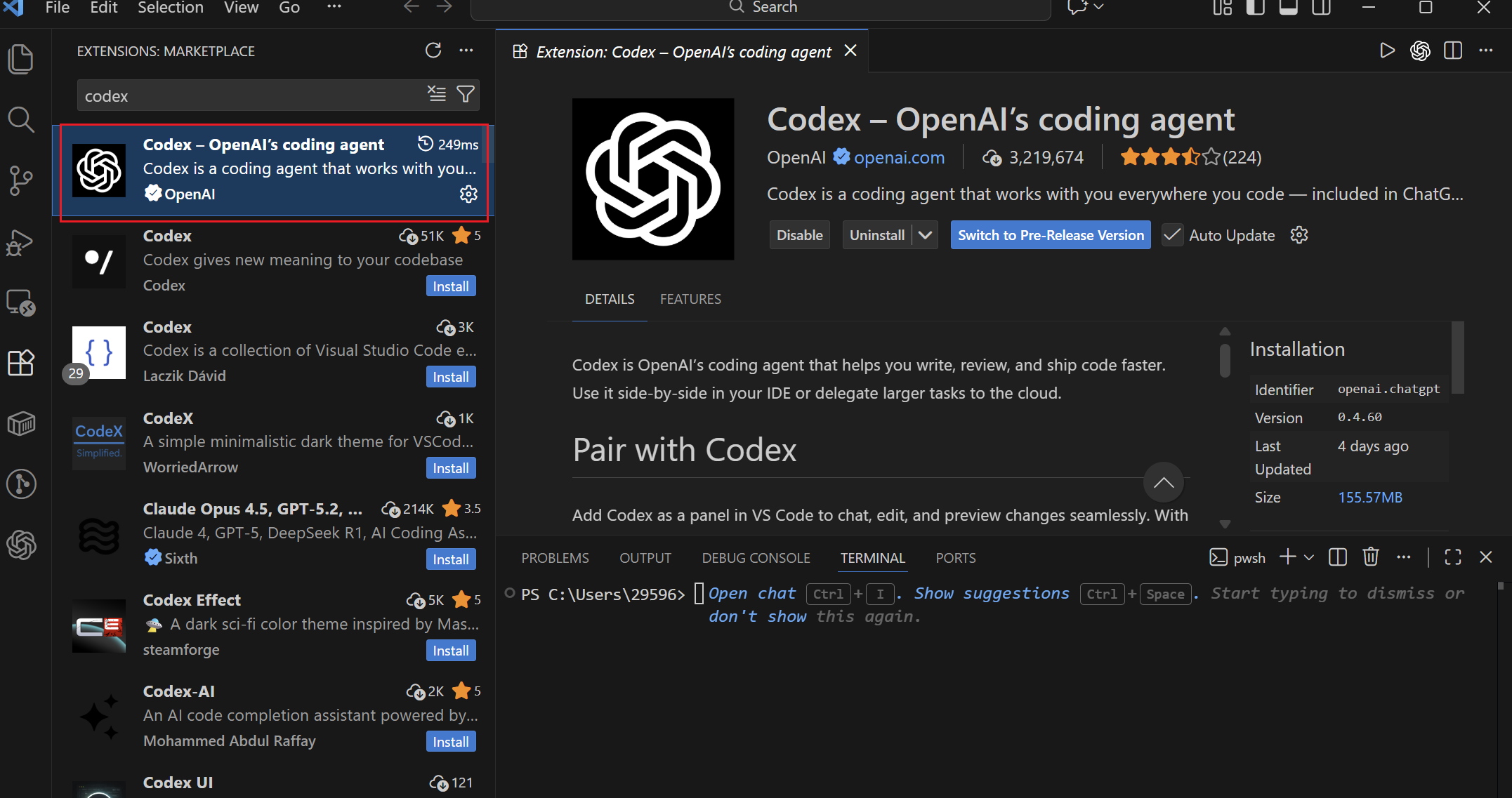The image size is (1512, 798).
Task: Open the extension search filter icon
Action: 466,94
